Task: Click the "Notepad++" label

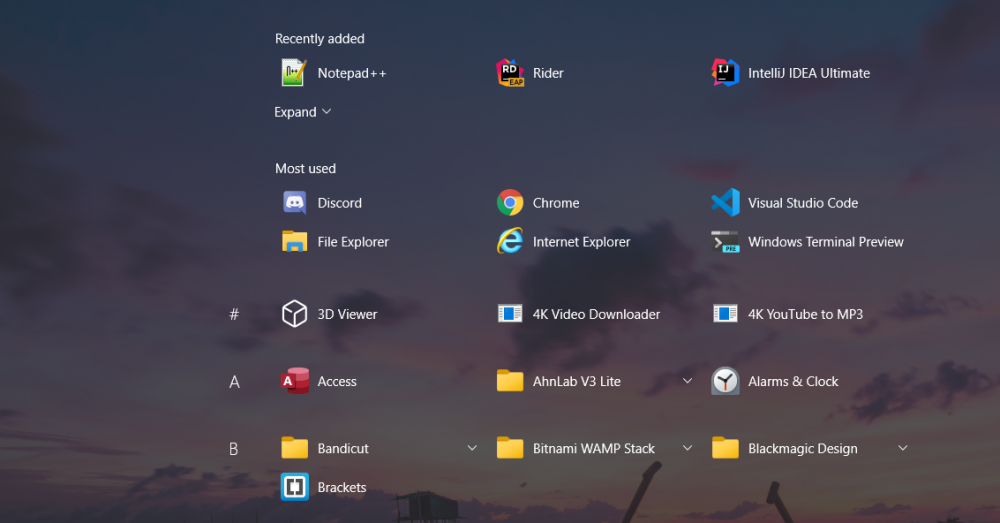Action: [x=352, y=73]
